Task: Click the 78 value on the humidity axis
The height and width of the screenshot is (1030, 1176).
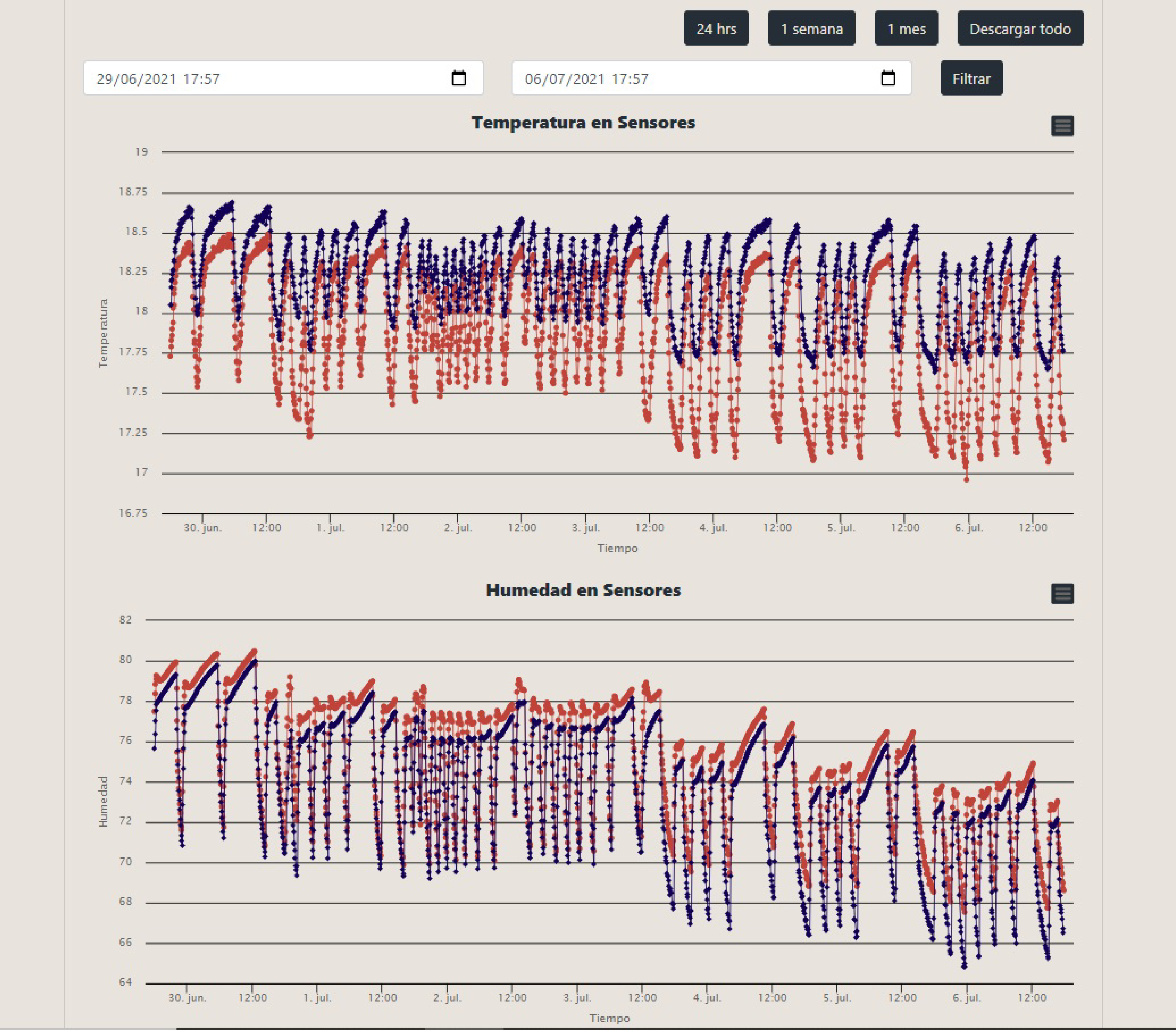Action: pos(125,701)
